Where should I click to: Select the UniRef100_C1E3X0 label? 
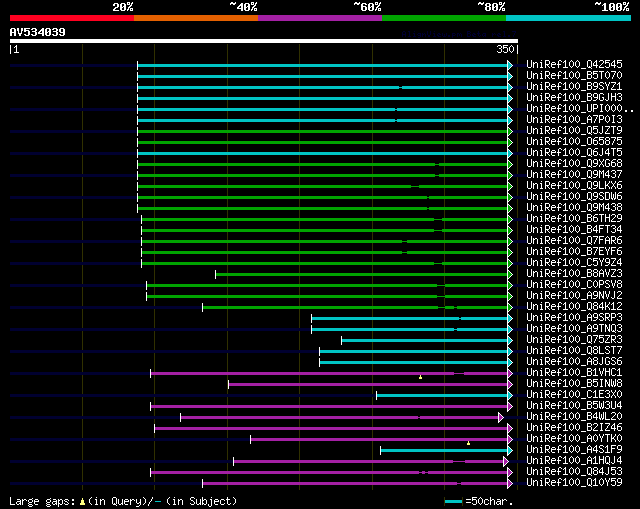pyautogui.click(x=574, y=395)
